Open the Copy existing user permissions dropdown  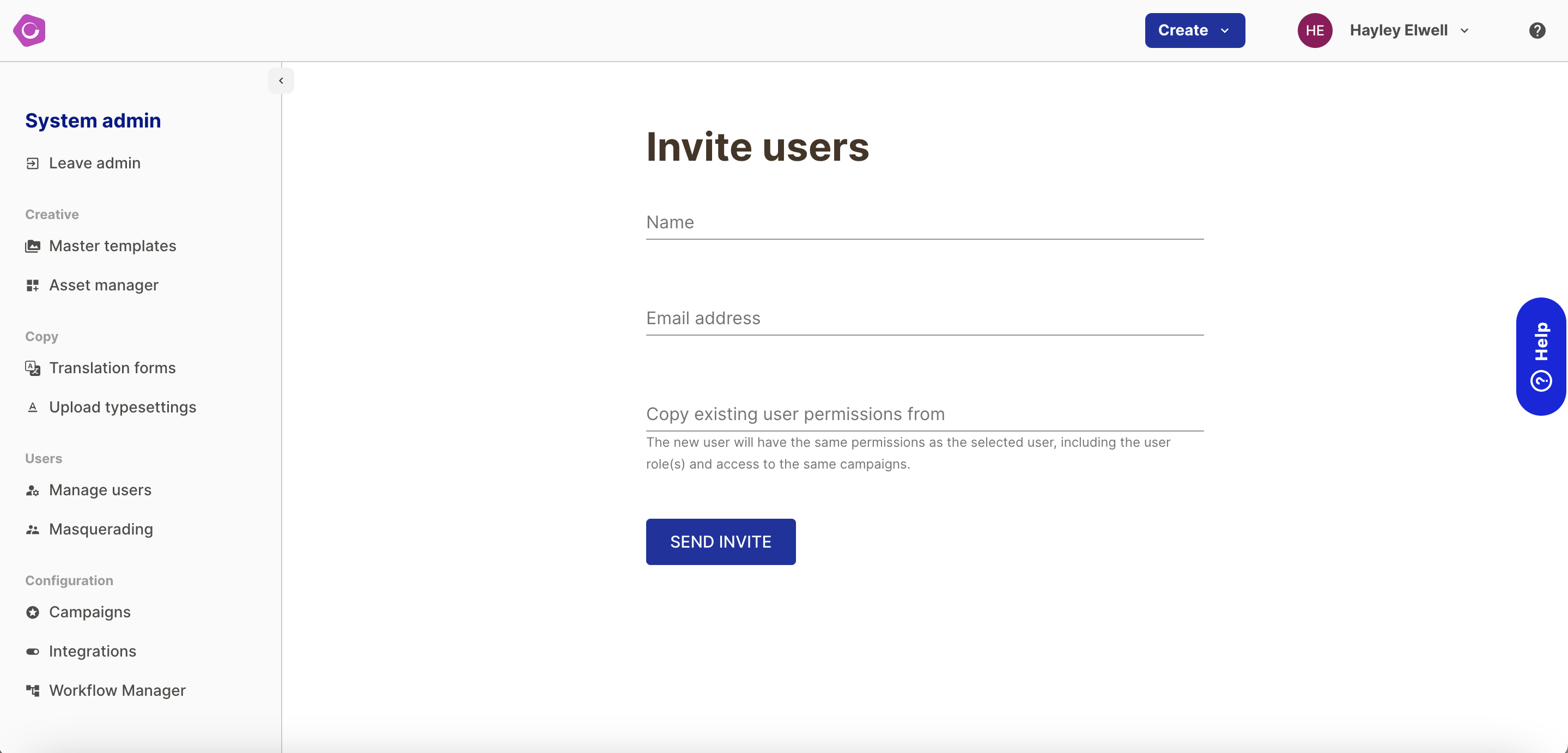point(925,414)
